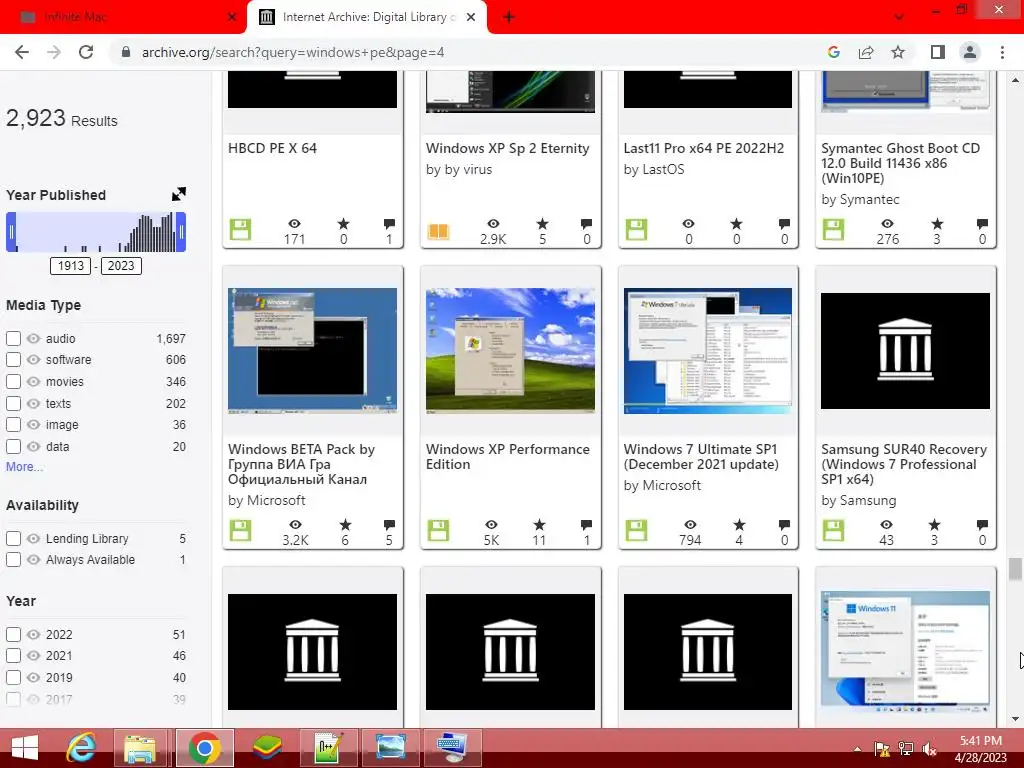Switch to the Infinite Mac tab
The image size is (1024, 768).
pyautogui.click(x=124, y=17)
